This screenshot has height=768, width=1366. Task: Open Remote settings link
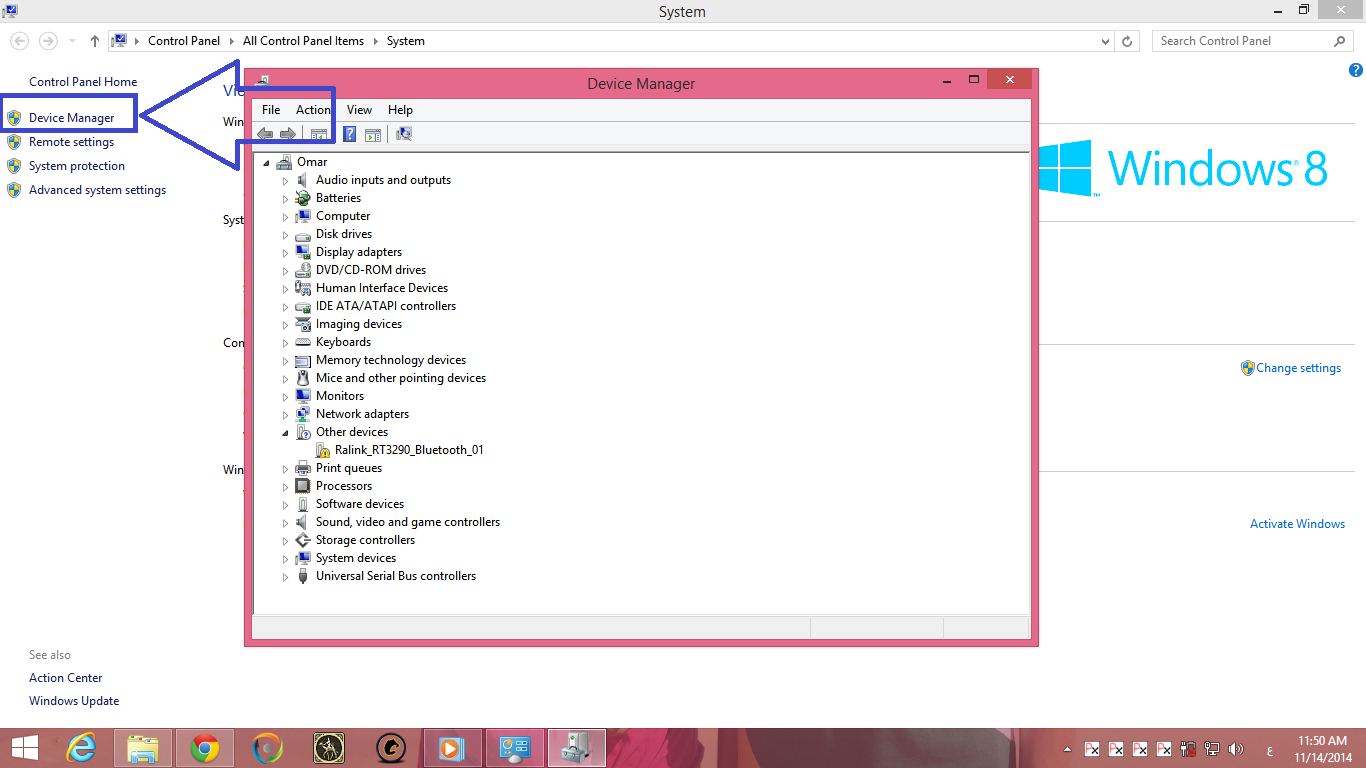[71, 142]
